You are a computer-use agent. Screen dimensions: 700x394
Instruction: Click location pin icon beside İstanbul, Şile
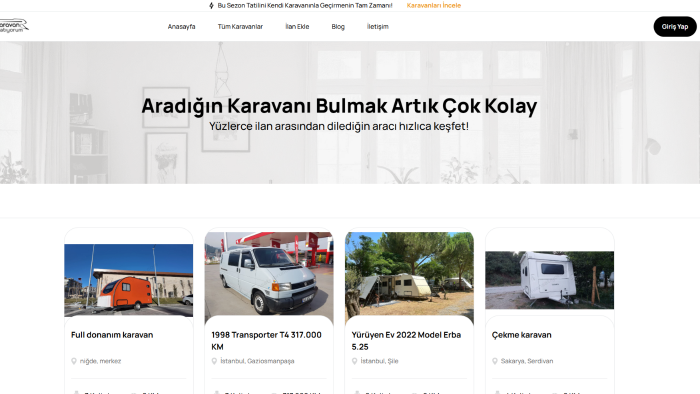pos(354,361)
